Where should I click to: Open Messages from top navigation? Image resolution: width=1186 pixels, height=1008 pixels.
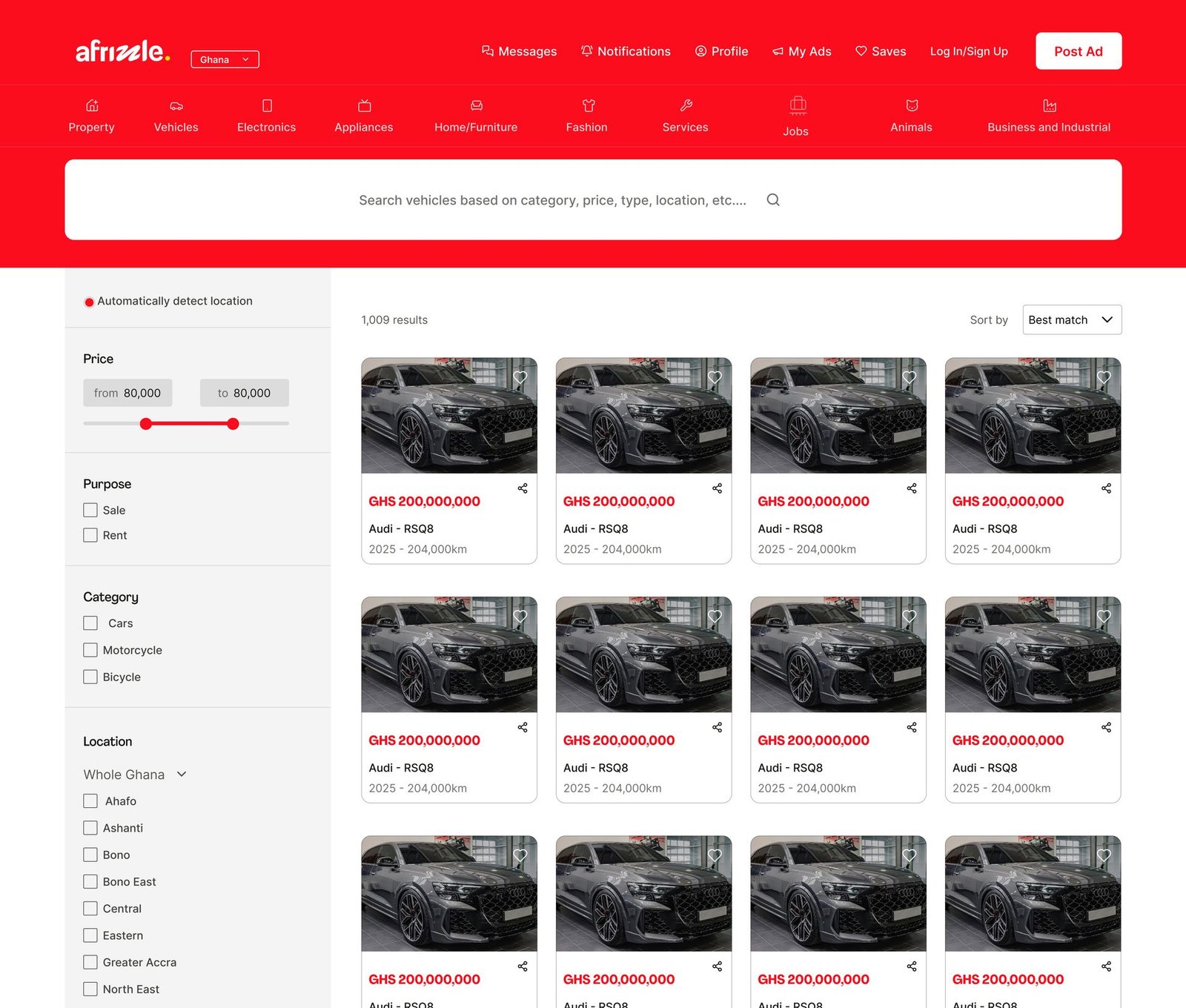coord(519,51)
